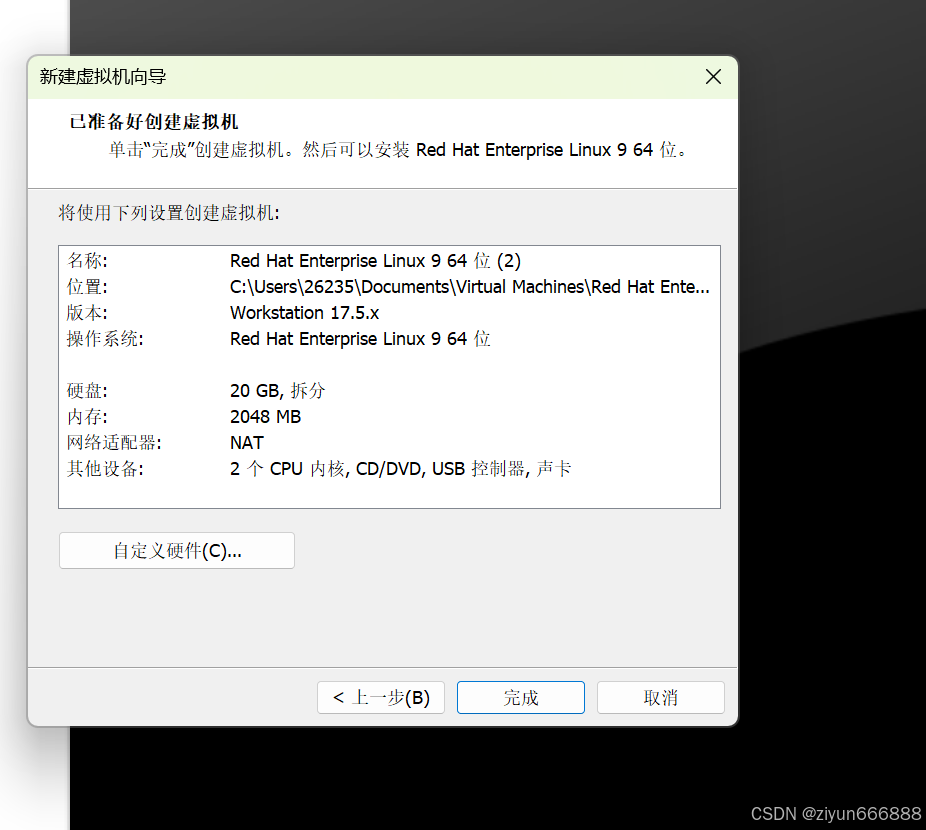Screen dimensions: 926x830
Task: Click the 名称: label
Action: coord(87,261)
